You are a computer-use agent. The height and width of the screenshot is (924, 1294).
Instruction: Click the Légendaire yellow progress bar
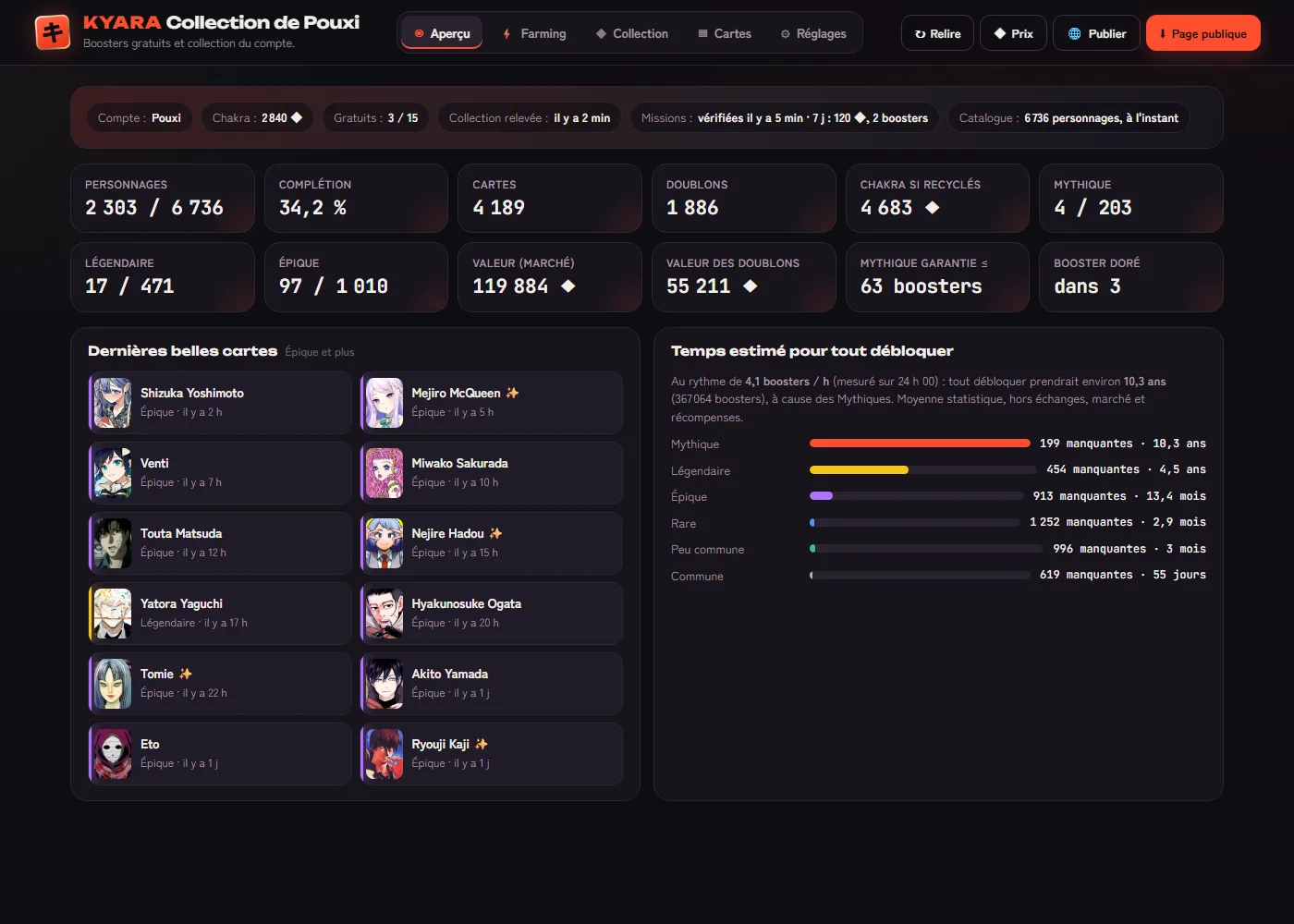(x=859, y=469)
